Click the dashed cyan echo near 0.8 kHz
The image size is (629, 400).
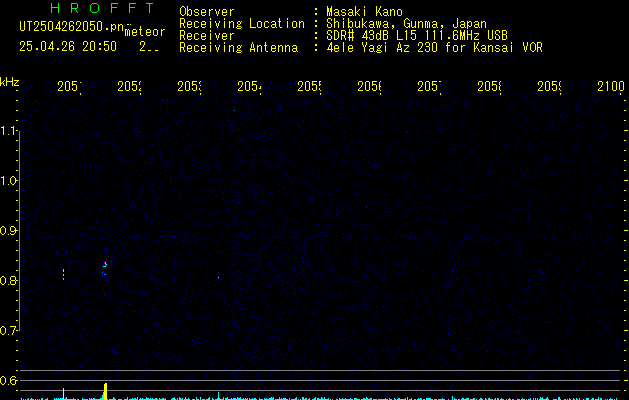(x=63, y=274)
